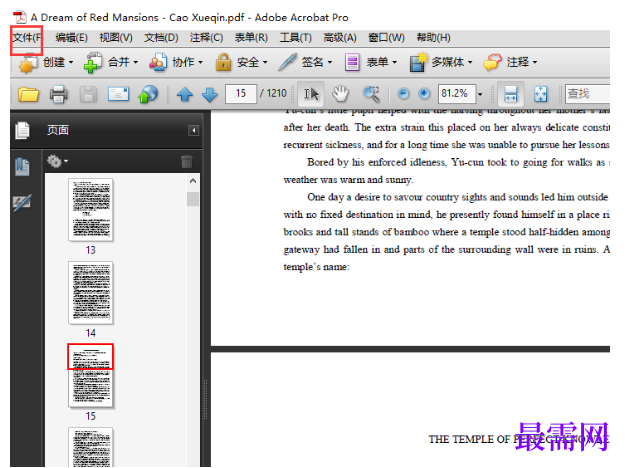This screenshot has height=468, width=627.
Task: Go to next page with down arrow
Action: point(210,95)
